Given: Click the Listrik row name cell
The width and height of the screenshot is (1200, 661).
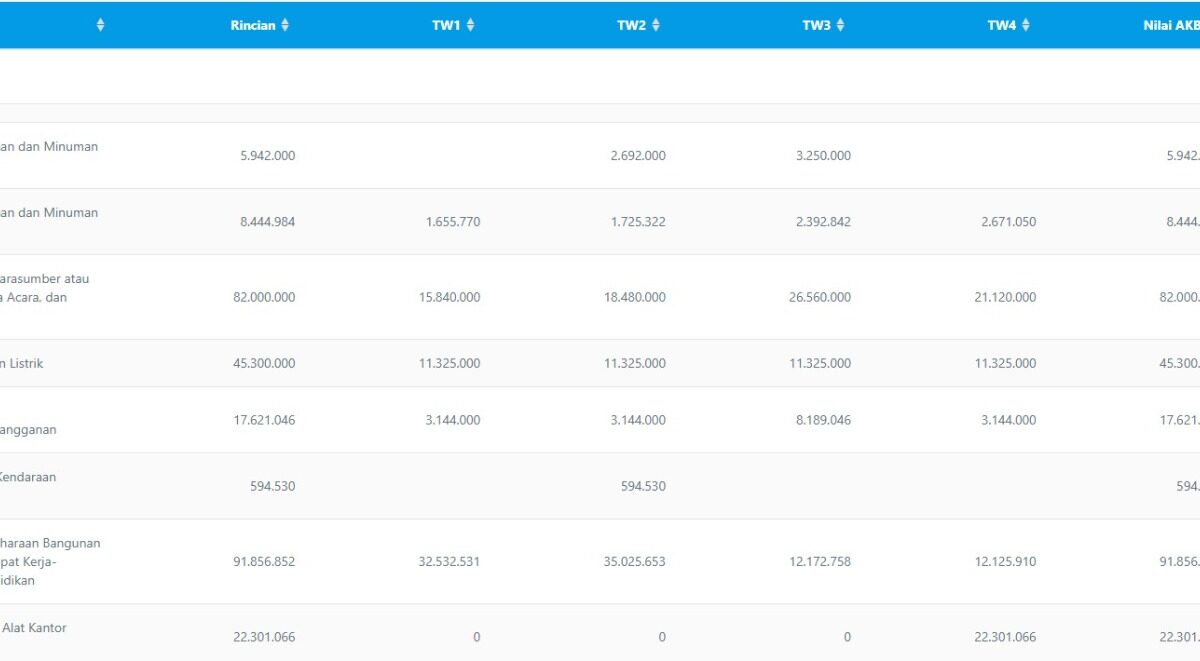Looking at the screenshot, I should coord(22,363).
